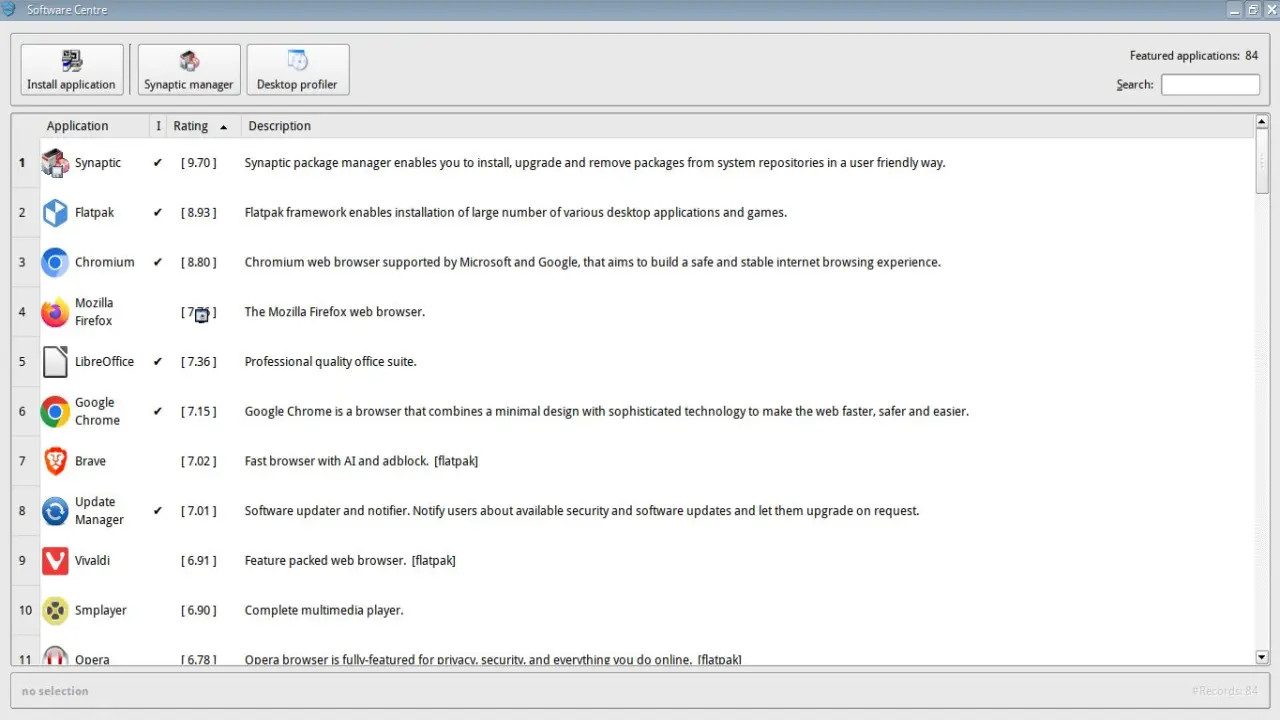Maximize the Software Centre window
1280x720 pixels.
(1254, 10)
